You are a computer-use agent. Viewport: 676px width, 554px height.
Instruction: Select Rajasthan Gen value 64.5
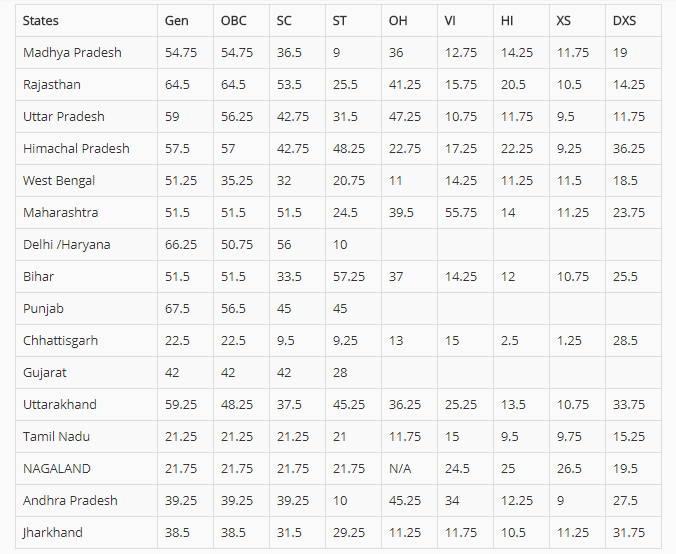177,85
